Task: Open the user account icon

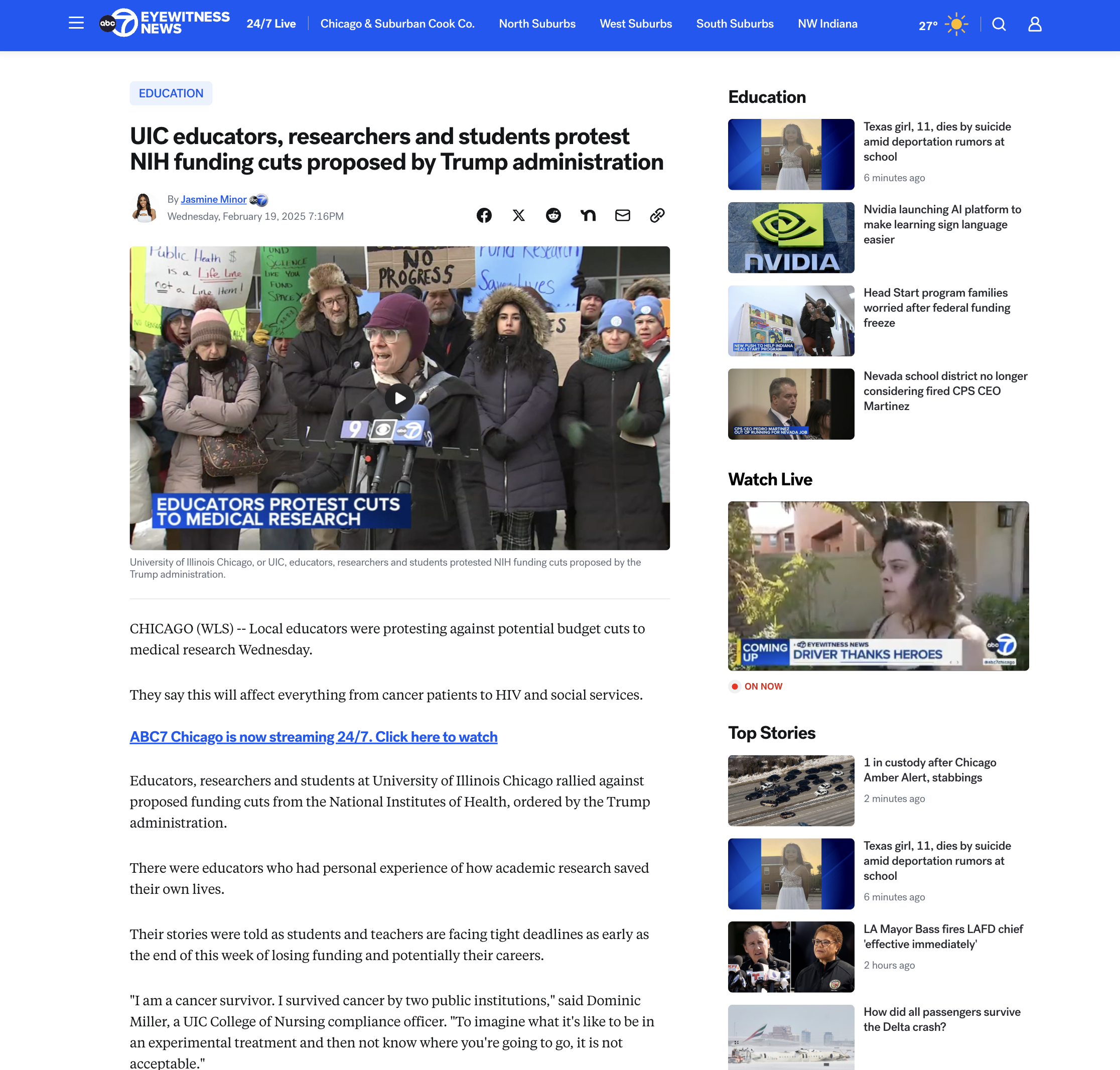Action: [1035, 24]
